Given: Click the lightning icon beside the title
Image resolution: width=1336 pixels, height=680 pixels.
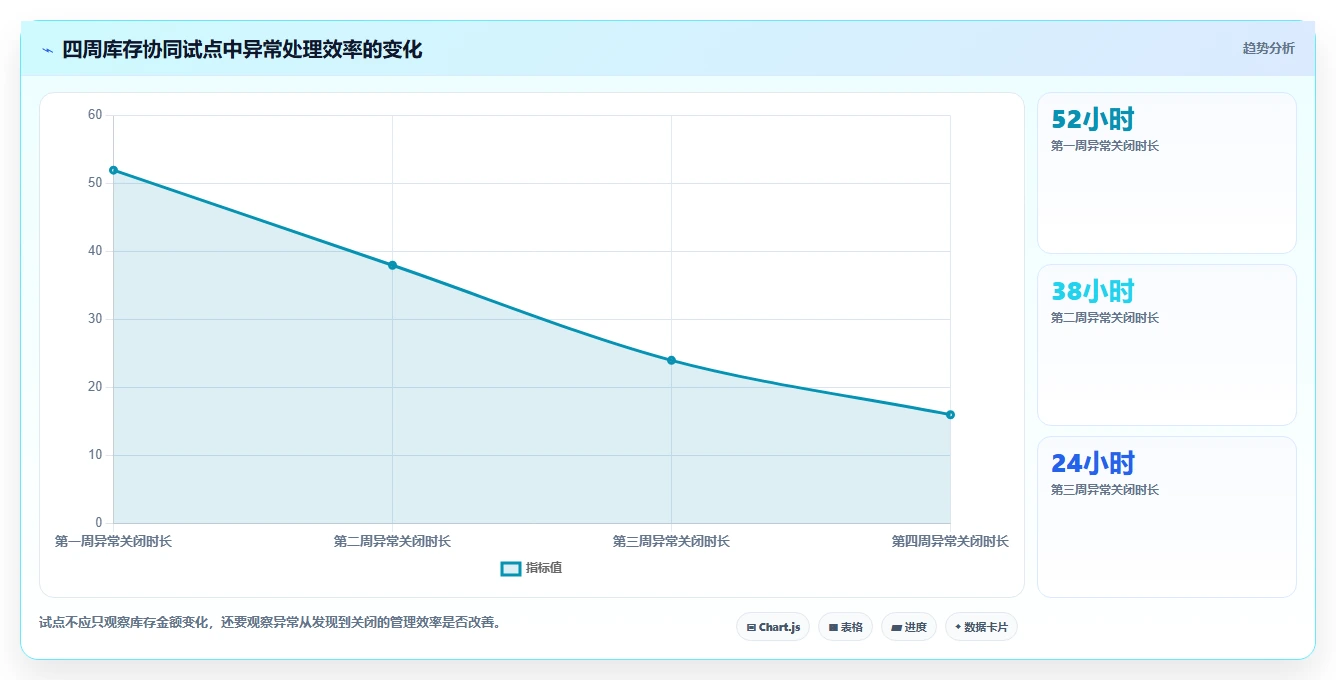Looking at the screenshot, I should coord(47,50).
